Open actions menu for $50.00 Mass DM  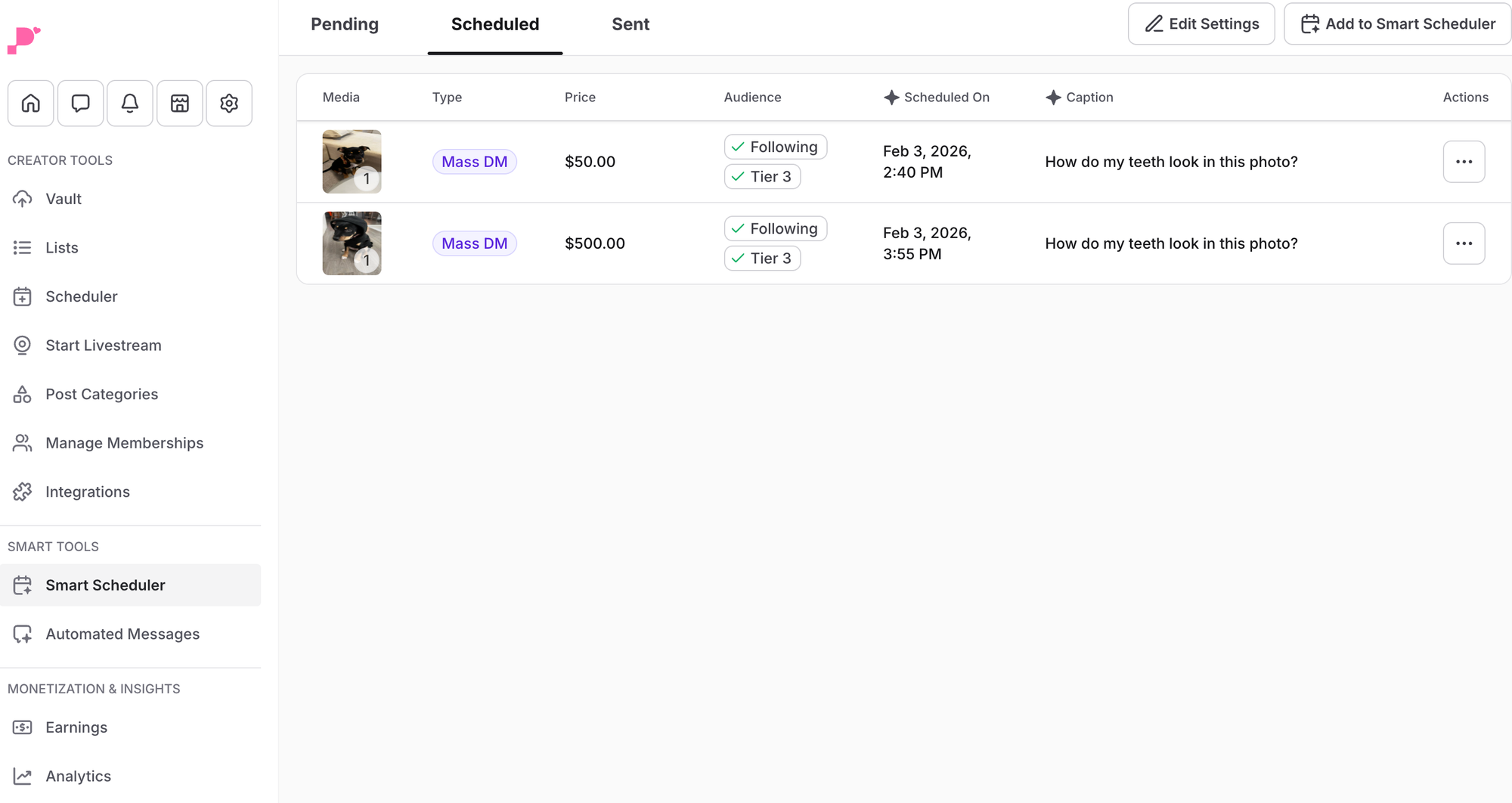[1464, 162]
